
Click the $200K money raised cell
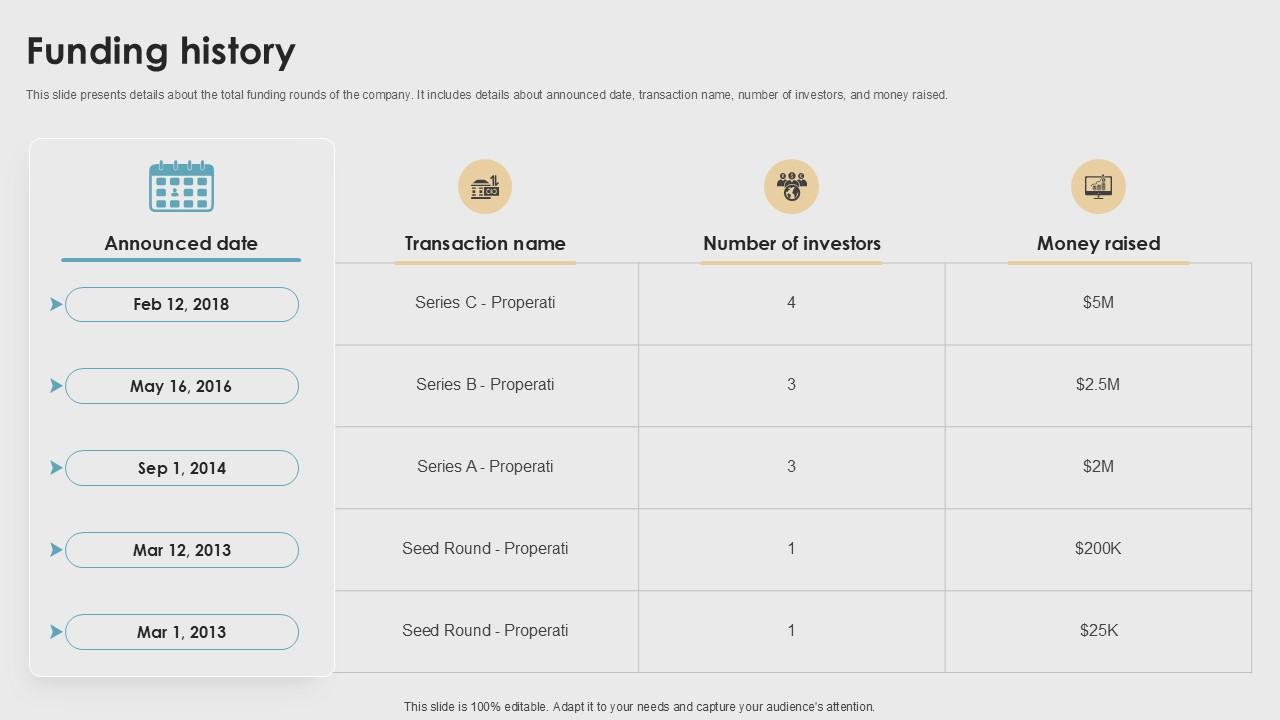click(x=1098, y=549)
